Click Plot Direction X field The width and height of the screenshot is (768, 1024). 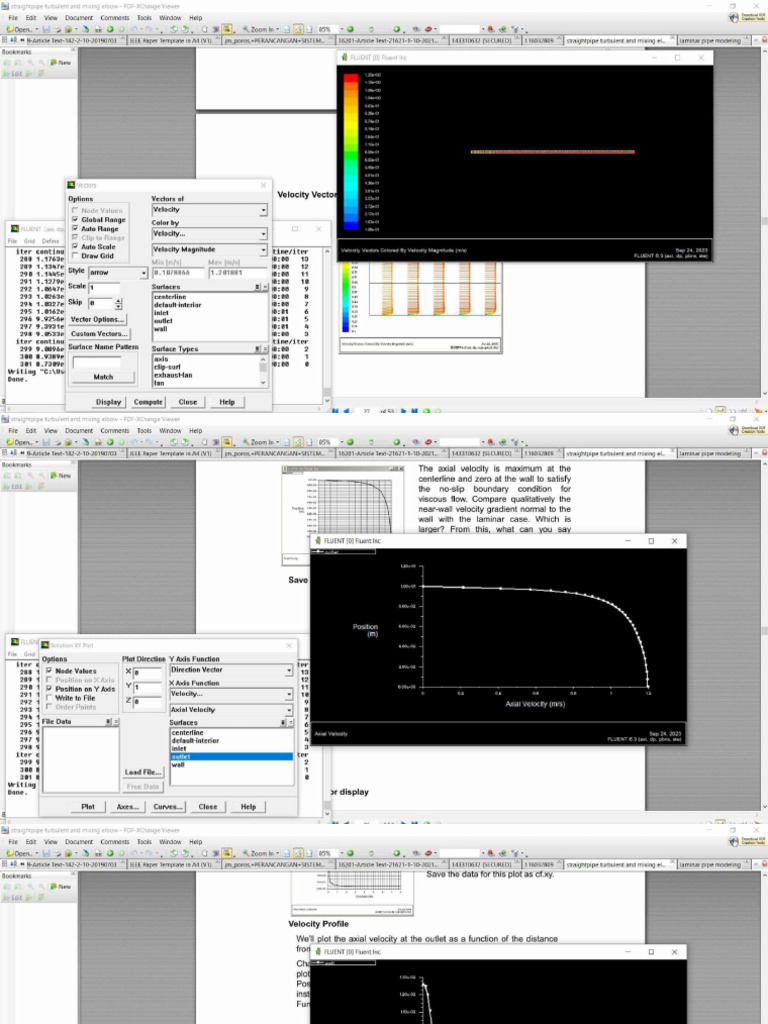click(148, 672)
